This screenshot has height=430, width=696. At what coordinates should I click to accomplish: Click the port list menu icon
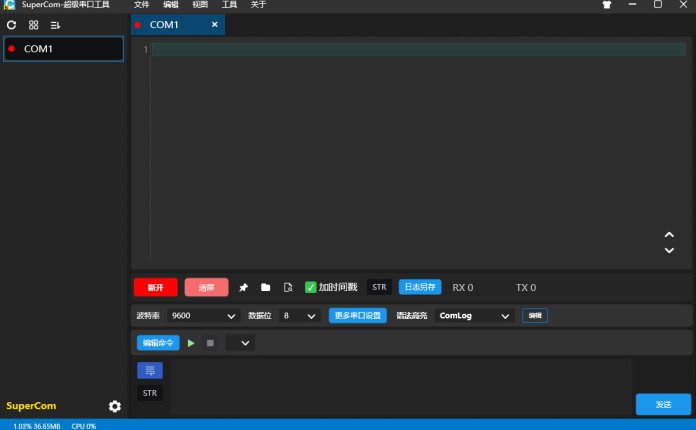[56, 24]
